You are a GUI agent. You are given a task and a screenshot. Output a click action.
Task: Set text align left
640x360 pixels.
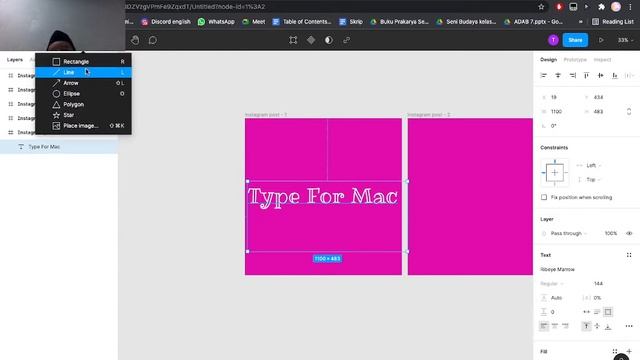(x=544, y=326)
